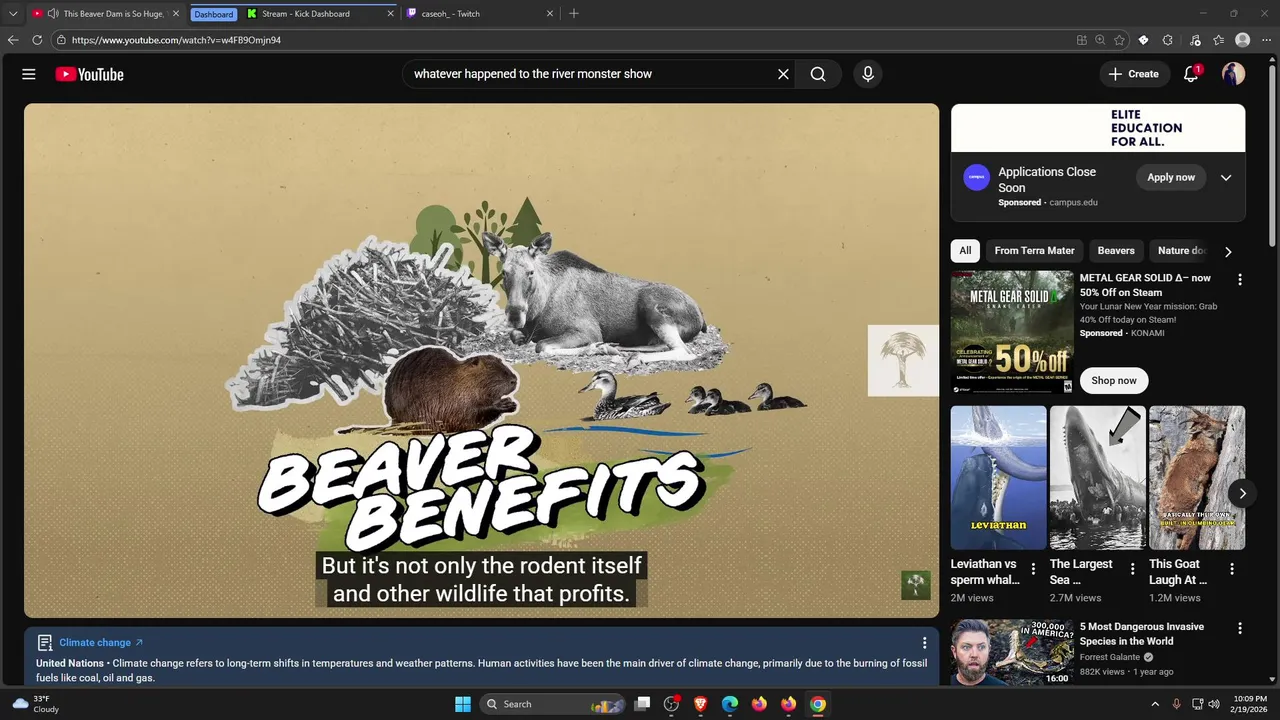
Task: Open the Forrest Galante channel link
Action: pos(1110,657)
